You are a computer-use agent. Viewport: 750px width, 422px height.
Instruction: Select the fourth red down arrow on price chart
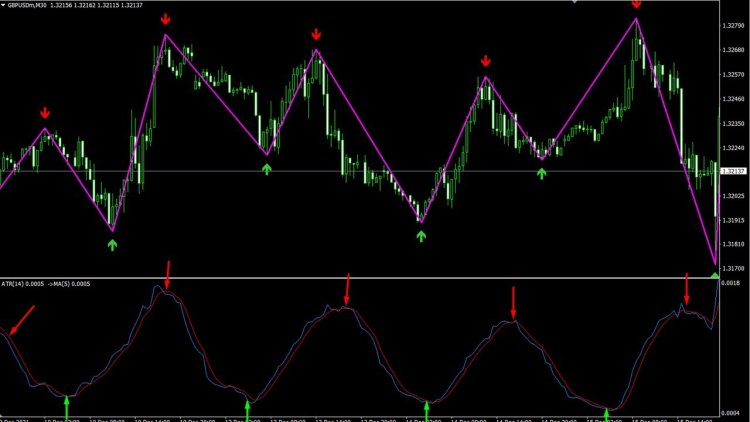pos(486,61)
